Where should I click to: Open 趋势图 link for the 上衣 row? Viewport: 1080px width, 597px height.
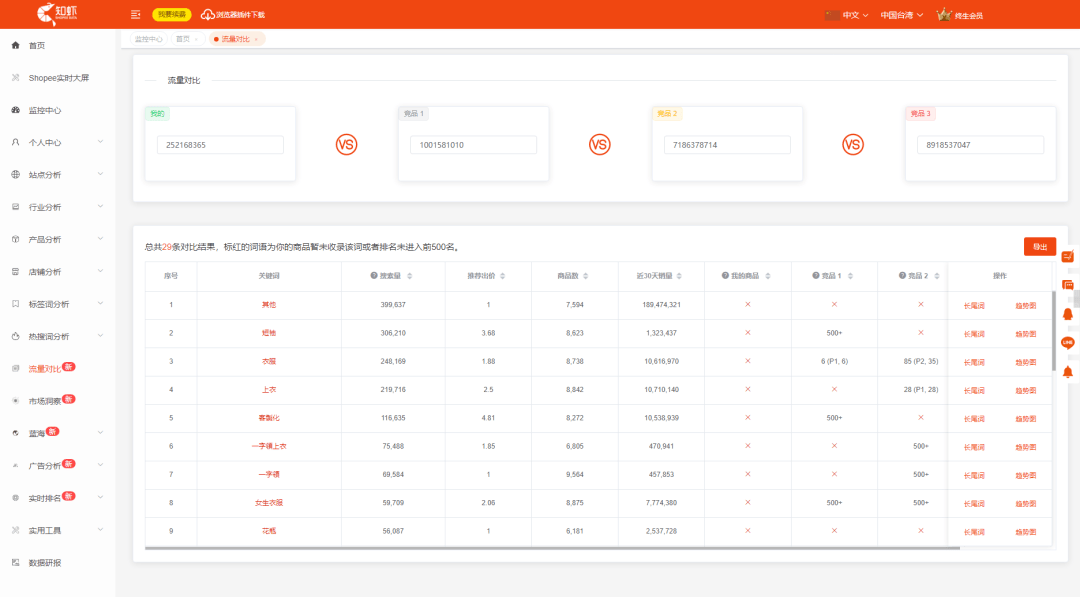(1026, 390)
